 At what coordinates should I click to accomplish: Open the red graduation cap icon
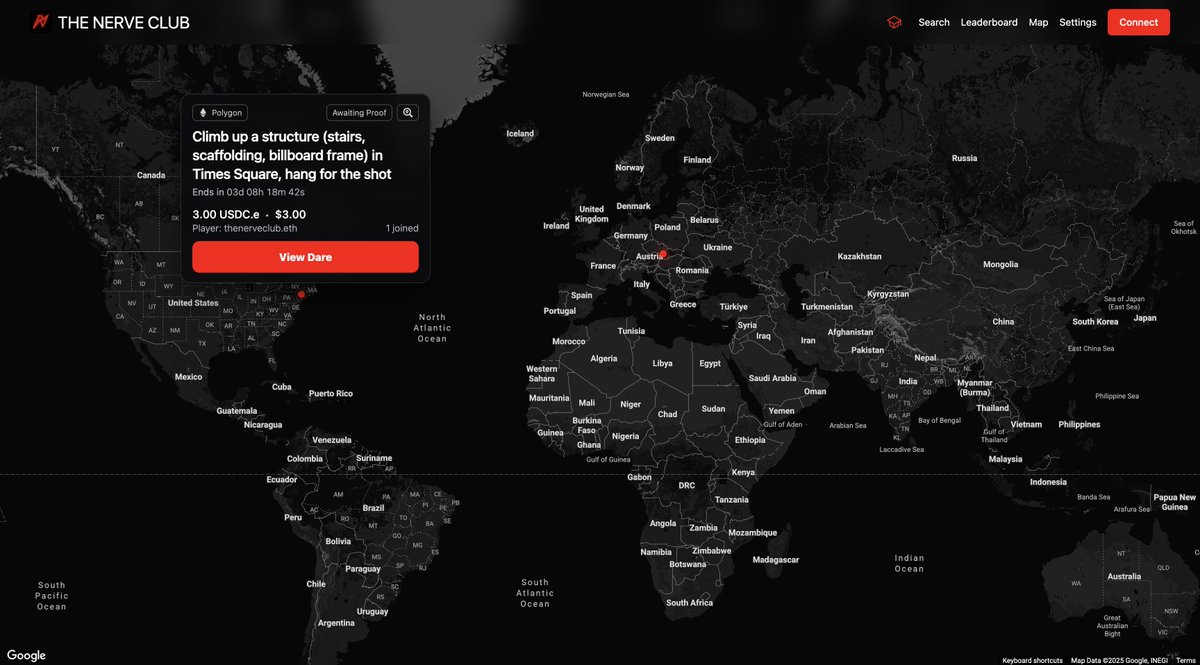[x=894, y=22]
